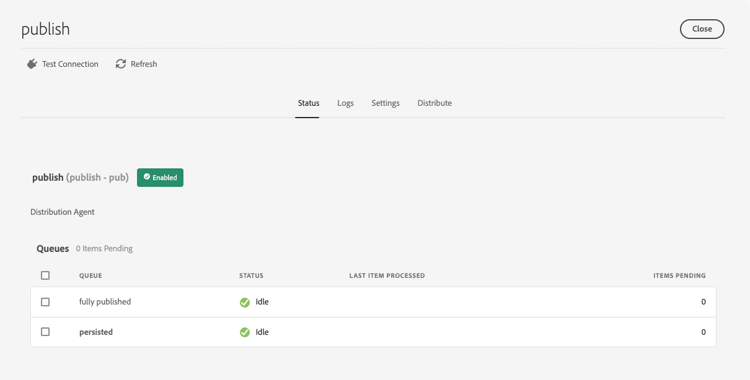Screen dimensions: 750x380
Task: Tick the select-all queues header checkbox
Action: [45, 275]
